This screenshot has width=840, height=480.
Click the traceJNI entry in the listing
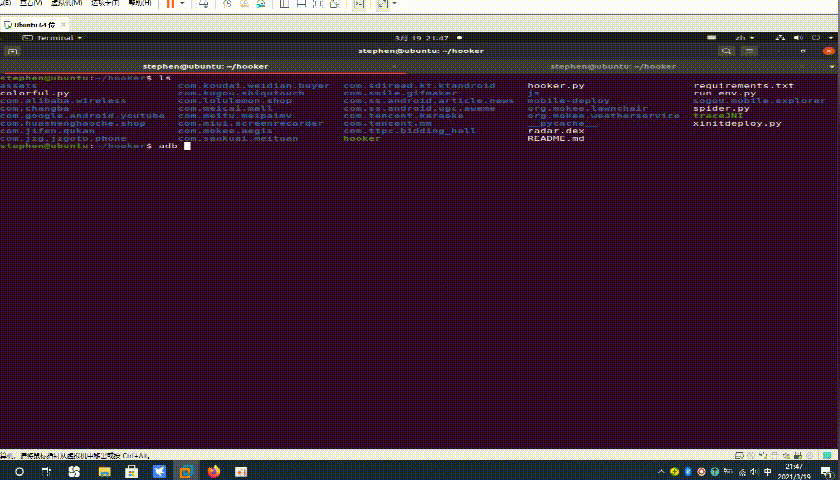[718, 116]
